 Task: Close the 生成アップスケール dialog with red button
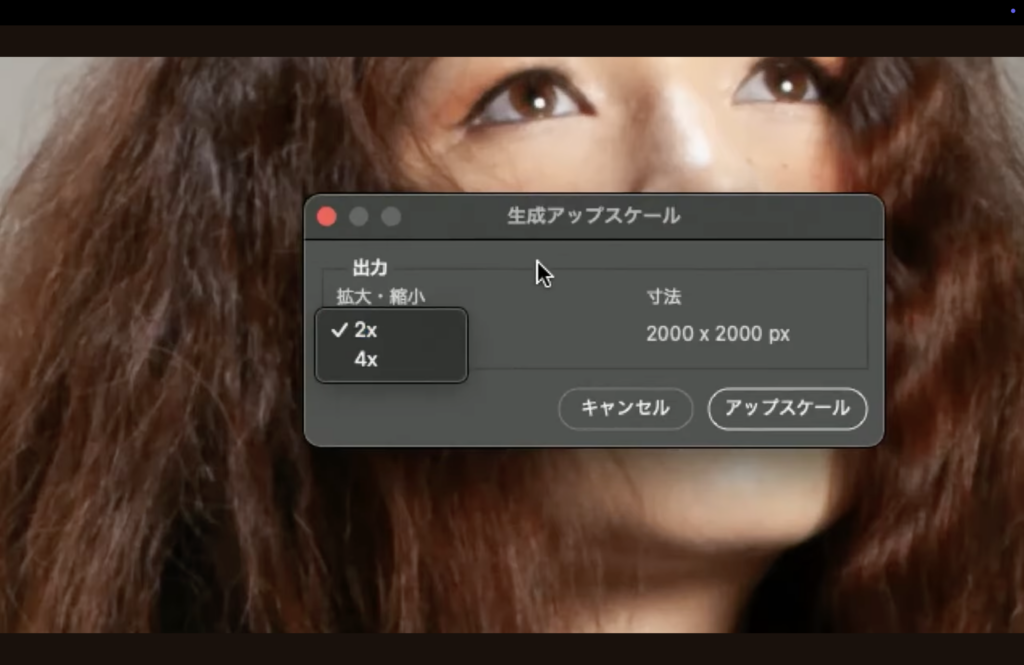[x=327, y=216]
